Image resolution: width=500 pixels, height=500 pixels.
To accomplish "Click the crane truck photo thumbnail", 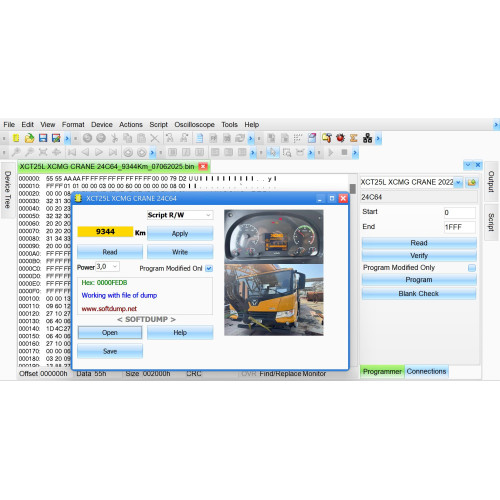I will [274, 300].
